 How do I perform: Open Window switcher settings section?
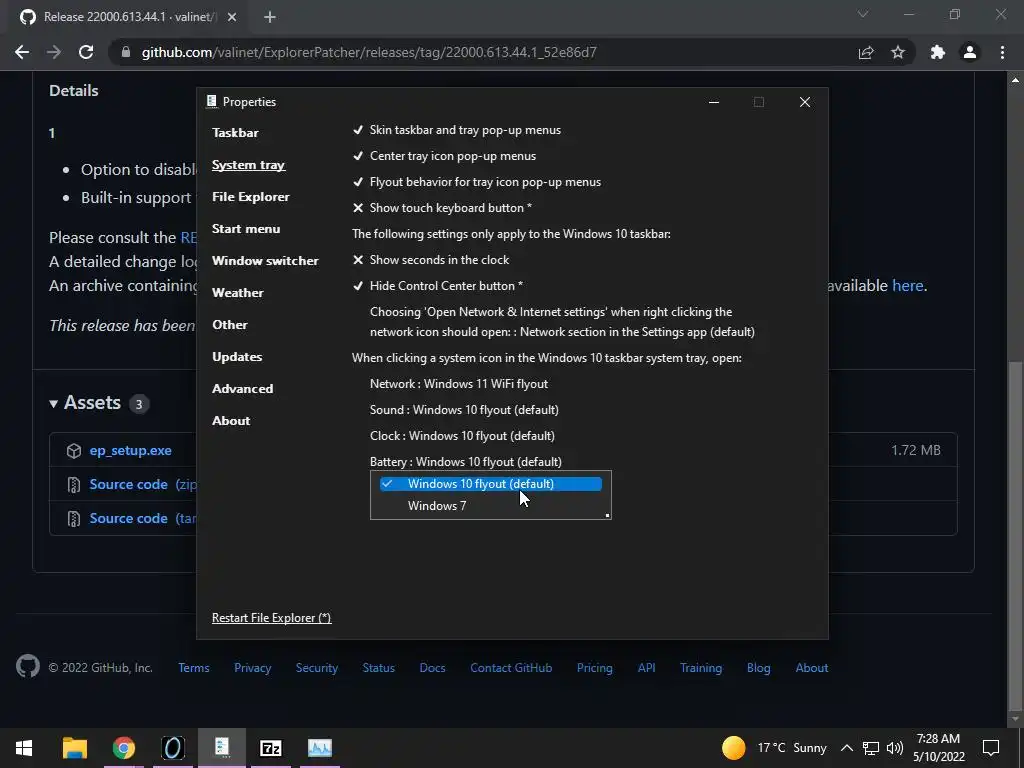pyautogui.click(x=265, y=261)
